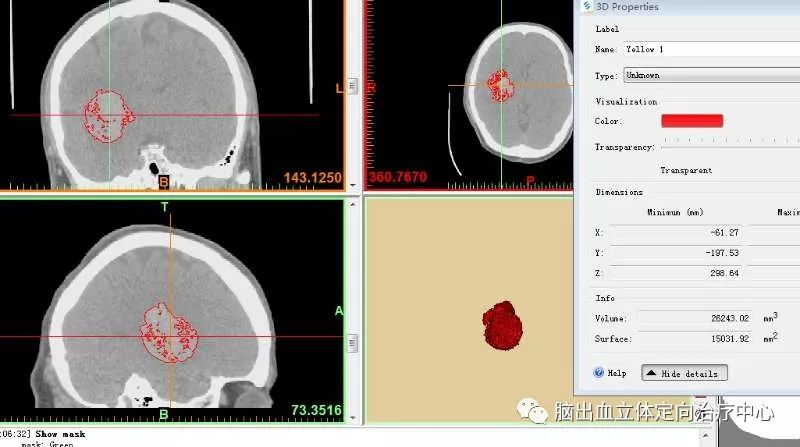This screenshot has height=447, width=800.
Task: Click the Show mask log entry
Action: click(60, 434)
